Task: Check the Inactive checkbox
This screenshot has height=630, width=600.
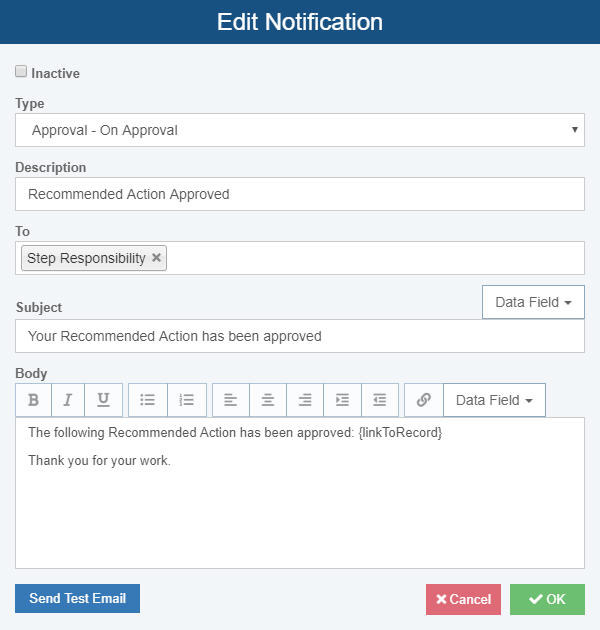Action: click(x=21, y=72)
